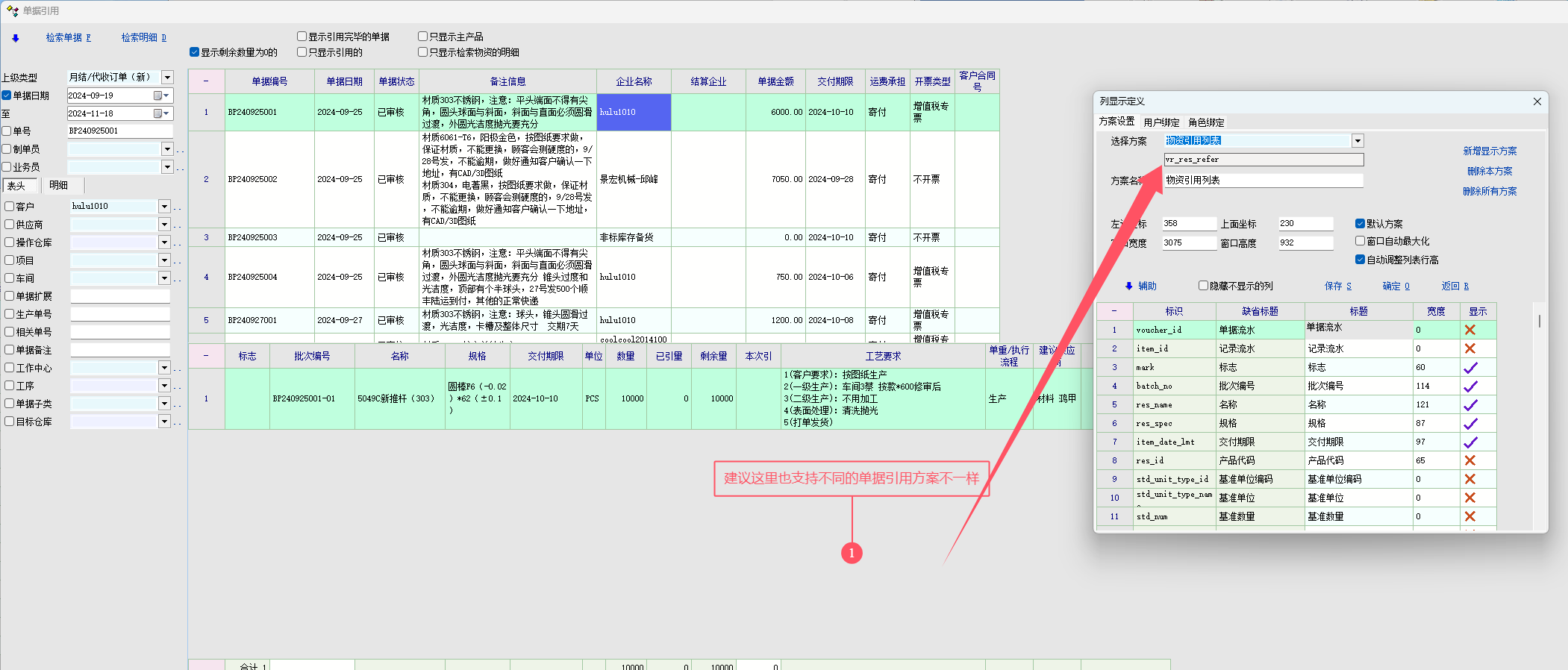Expand the 上级类型 dropdown

coord(167,78)
